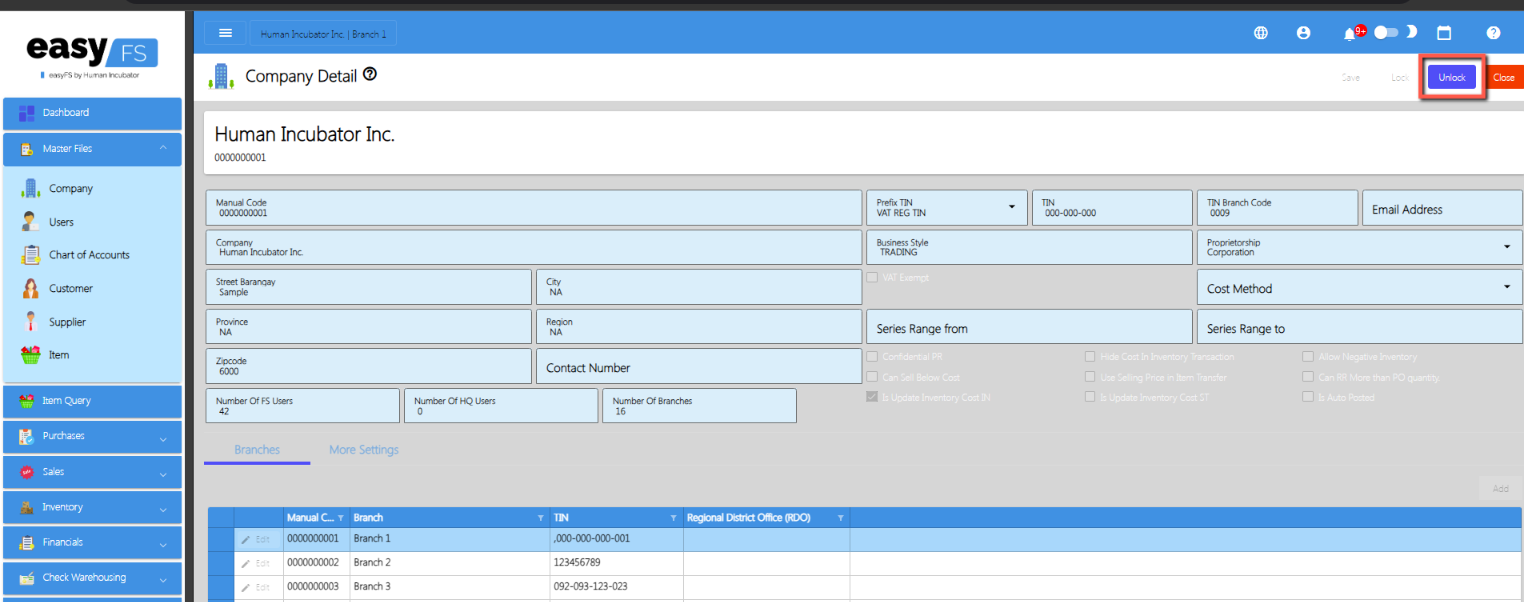Check Can RR More than PO quantity
The height and width of the screenshot is (602, 1524).
[x=1308, y=377]
